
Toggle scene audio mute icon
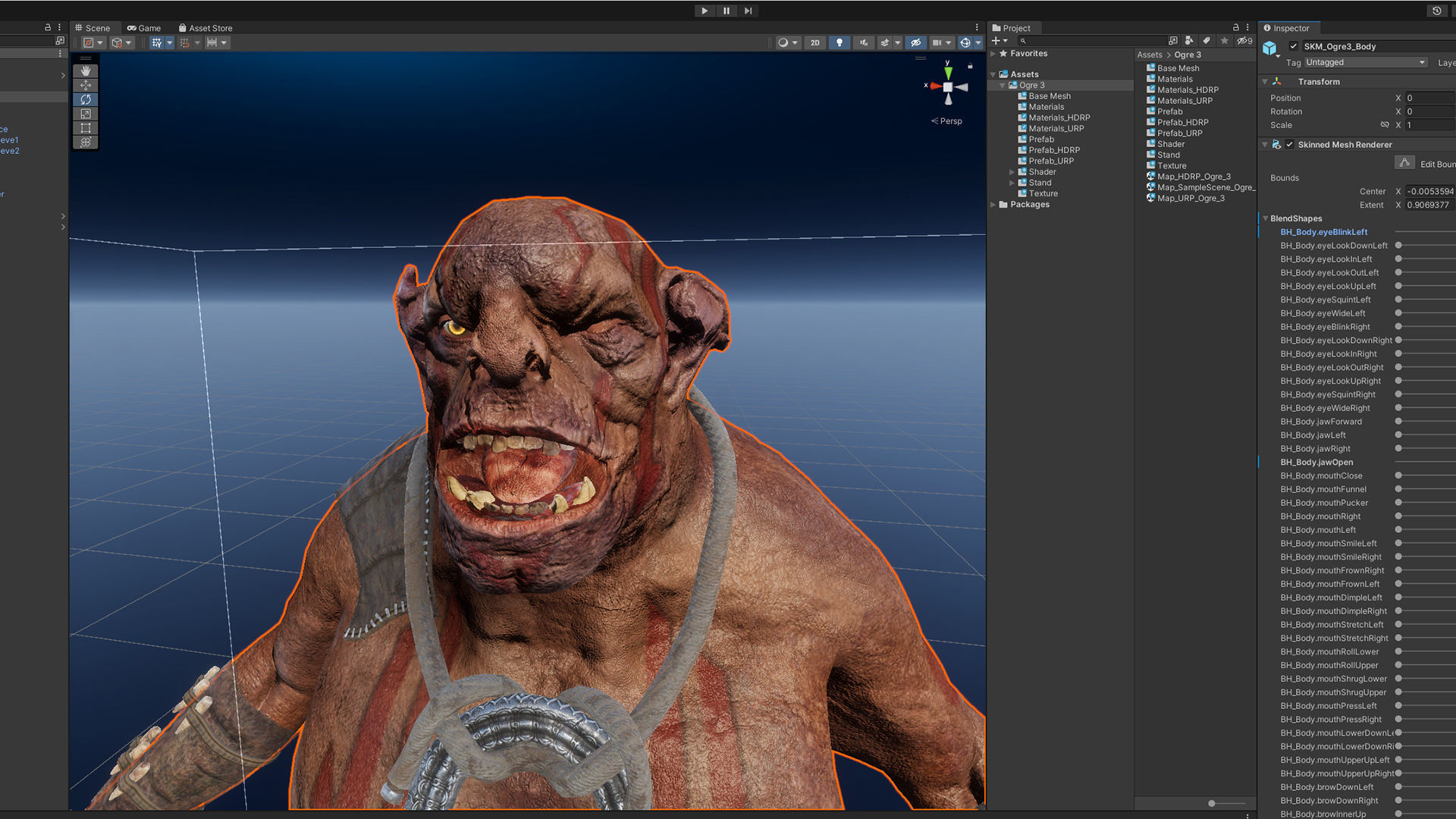(863, 42)
